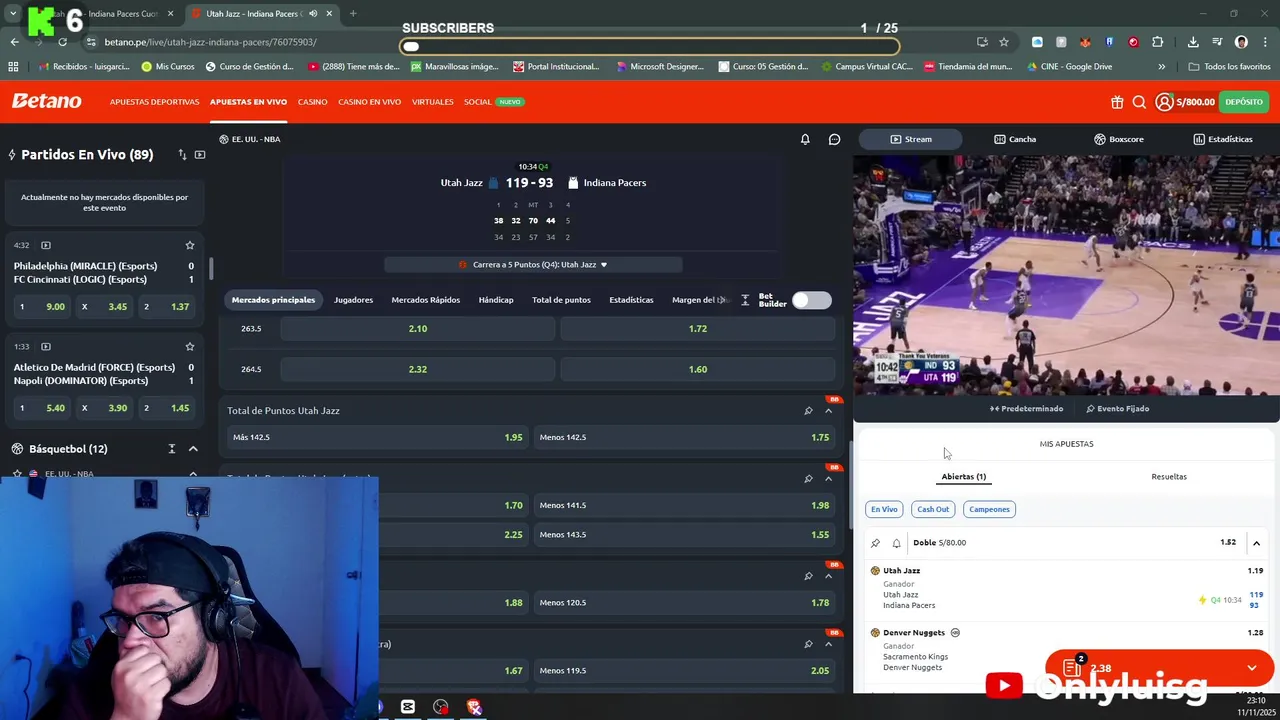The image size is (1280, 720).
Task: Click the stream icon next to 4:32 timer
Action: point(45,245)
